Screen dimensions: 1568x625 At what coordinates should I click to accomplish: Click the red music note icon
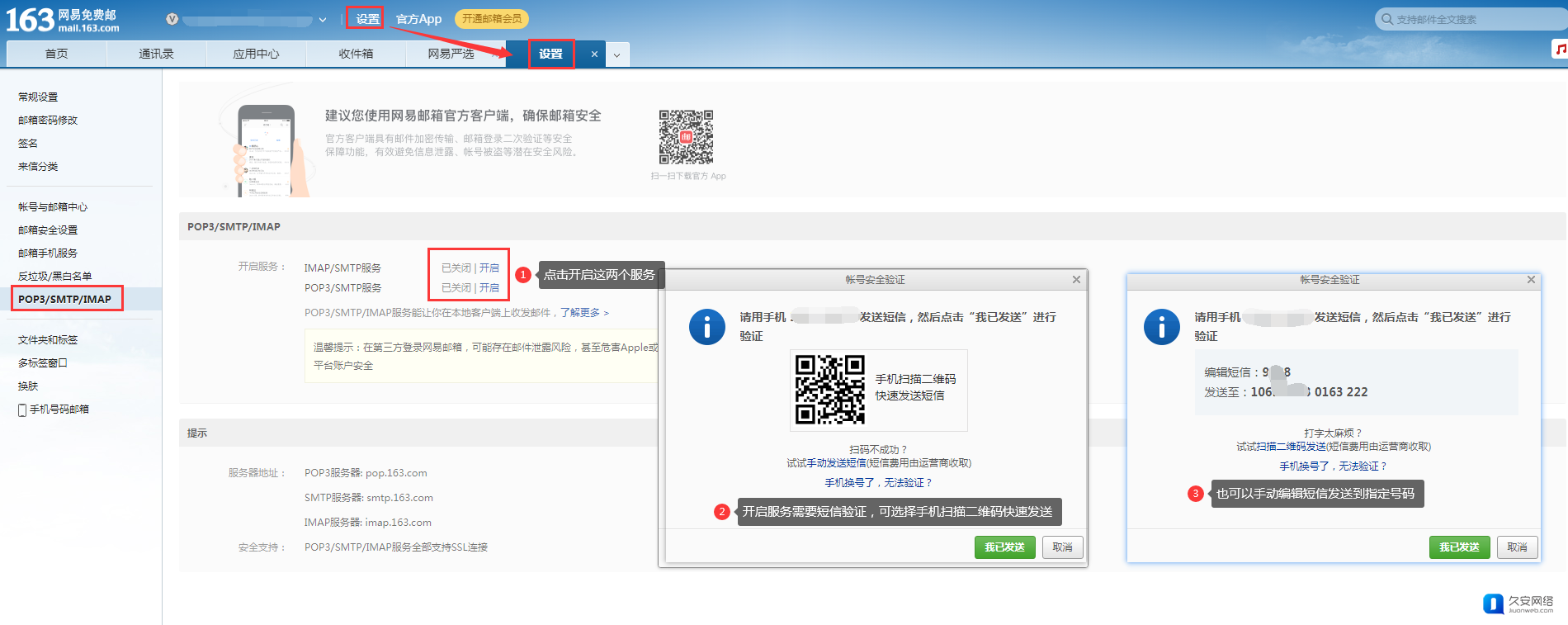(x=1560, y=50)
